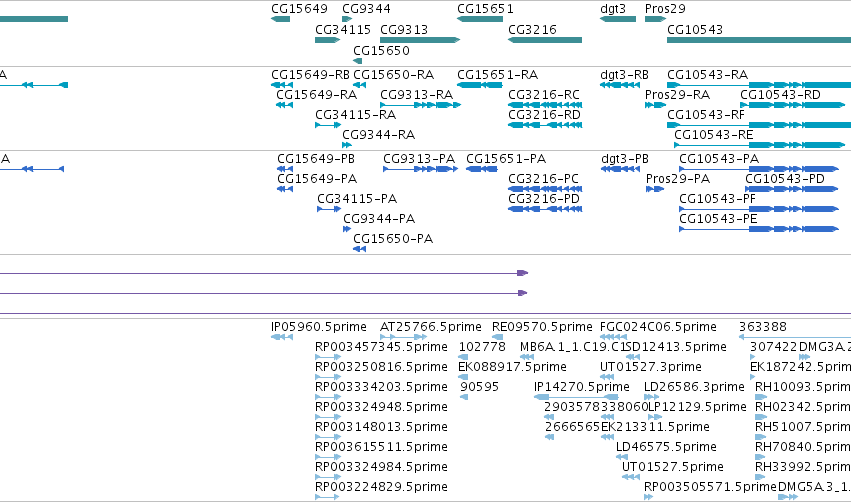Select EST IP05960.5prime
Screen dimensions: 851x502
[282, 337]
